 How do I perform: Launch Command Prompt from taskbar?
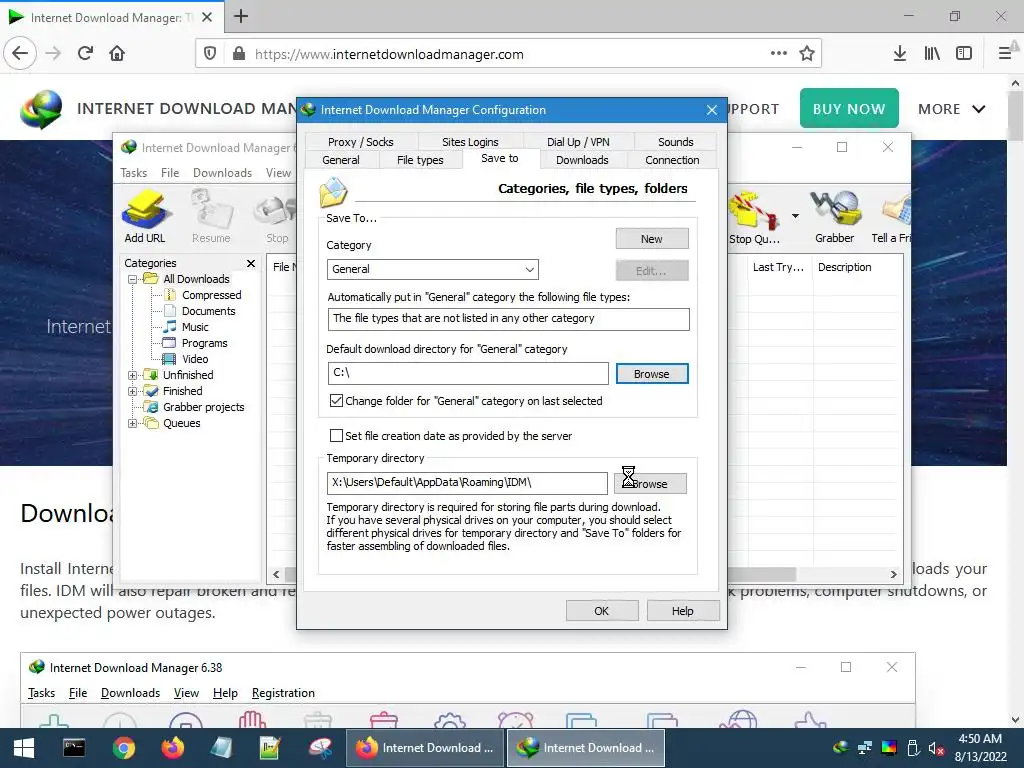point(74,748)
